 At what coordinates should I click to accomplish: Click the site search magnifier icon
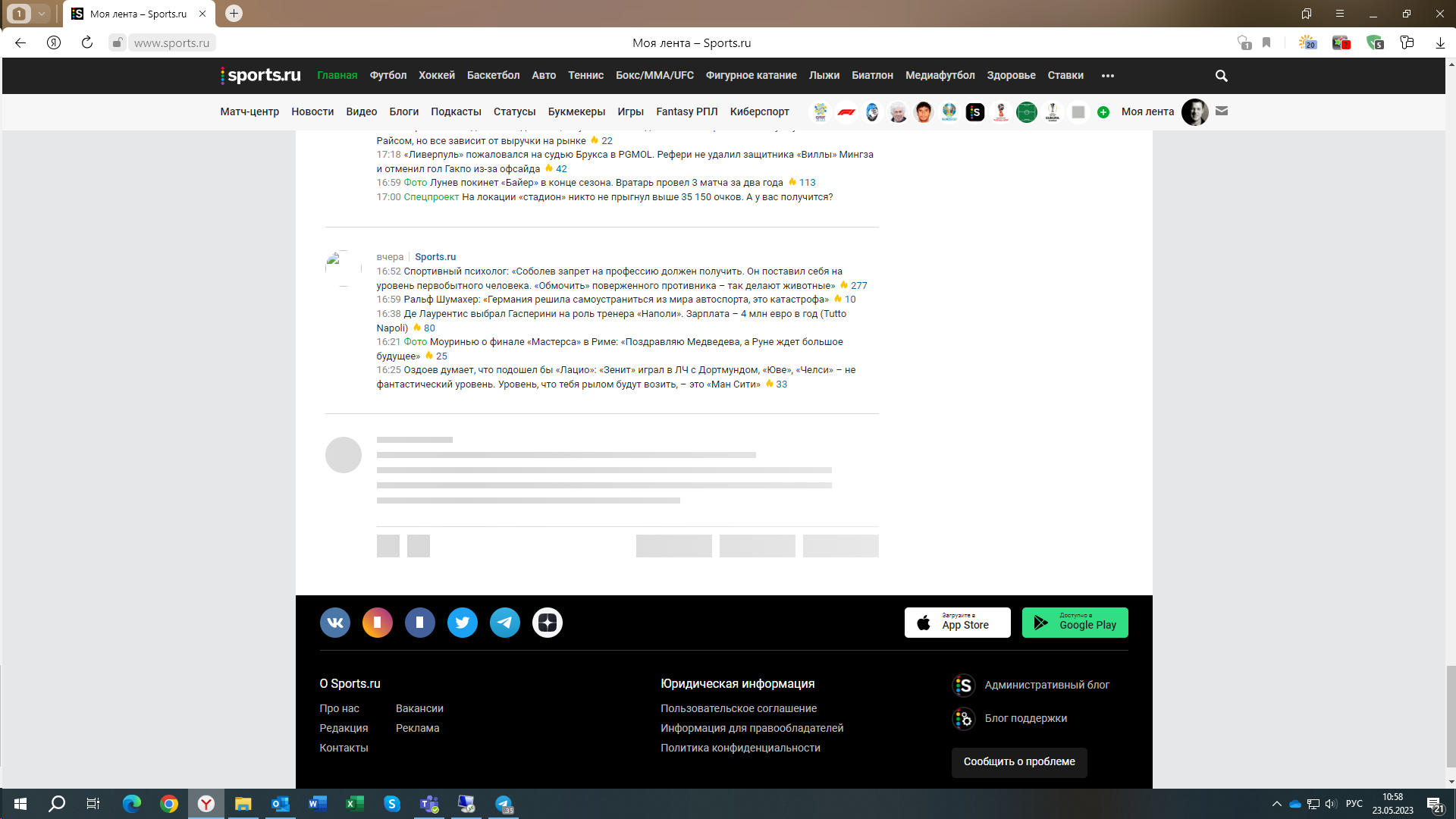[1221, 76]
